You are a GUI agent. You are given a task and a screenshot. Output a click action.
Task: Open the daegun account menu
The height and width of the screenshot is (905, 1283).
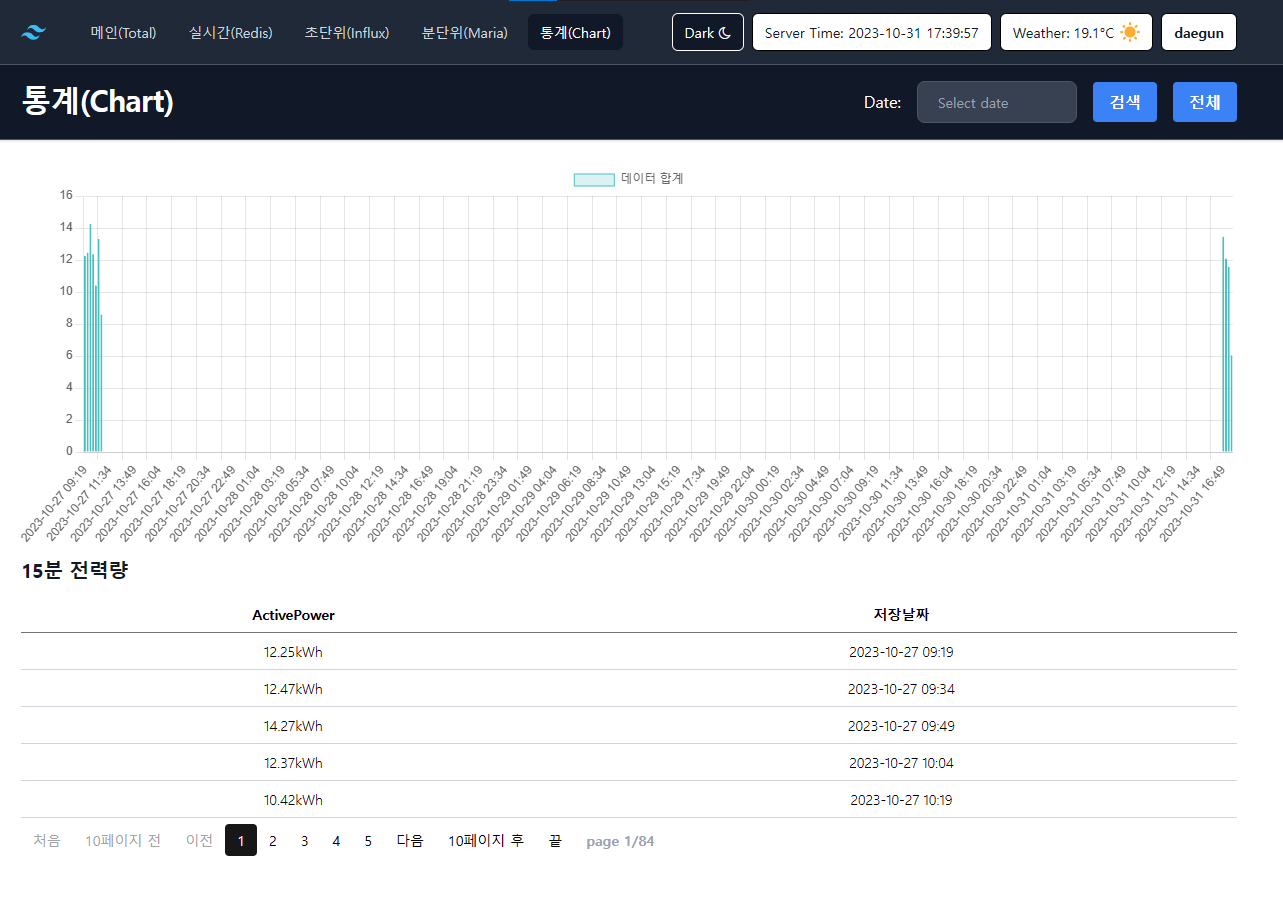click(x=1198, y=32)
